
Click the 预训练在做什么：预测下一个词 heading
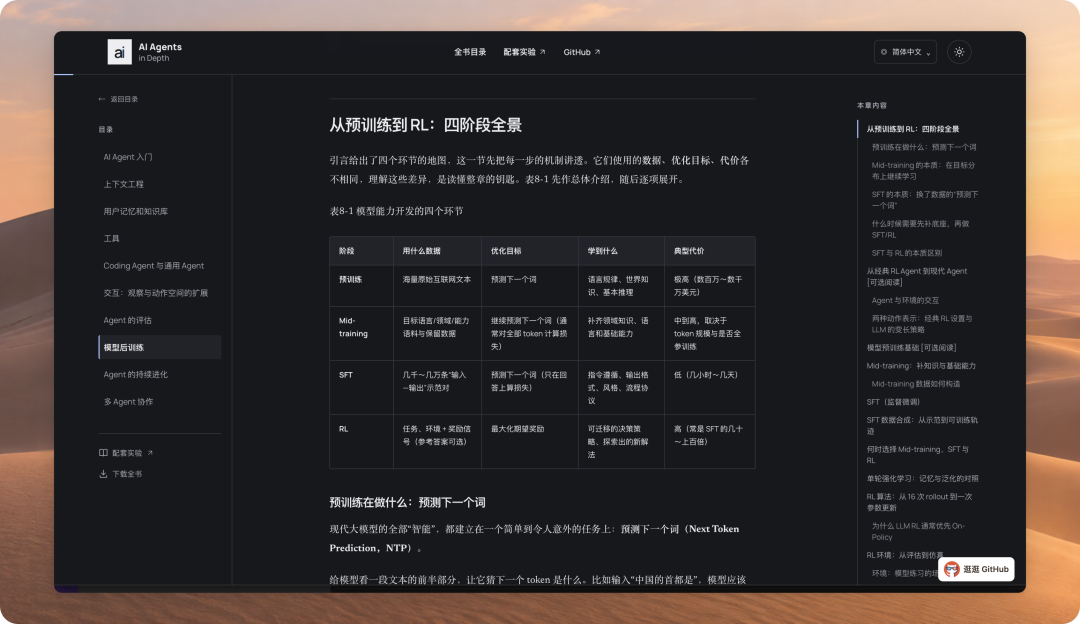(407, 502)
